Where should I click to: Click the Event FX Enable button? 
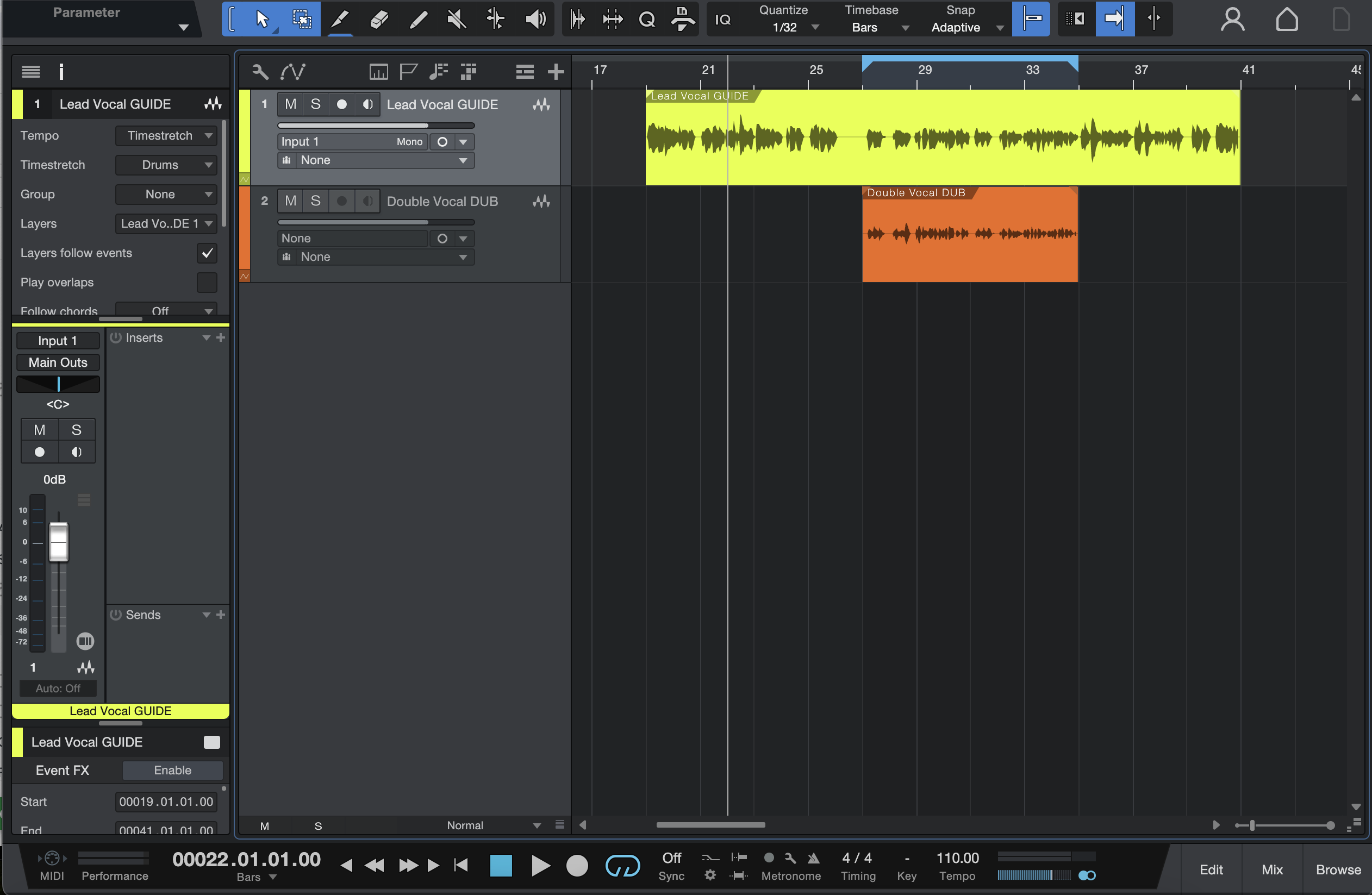coord(172,770)
